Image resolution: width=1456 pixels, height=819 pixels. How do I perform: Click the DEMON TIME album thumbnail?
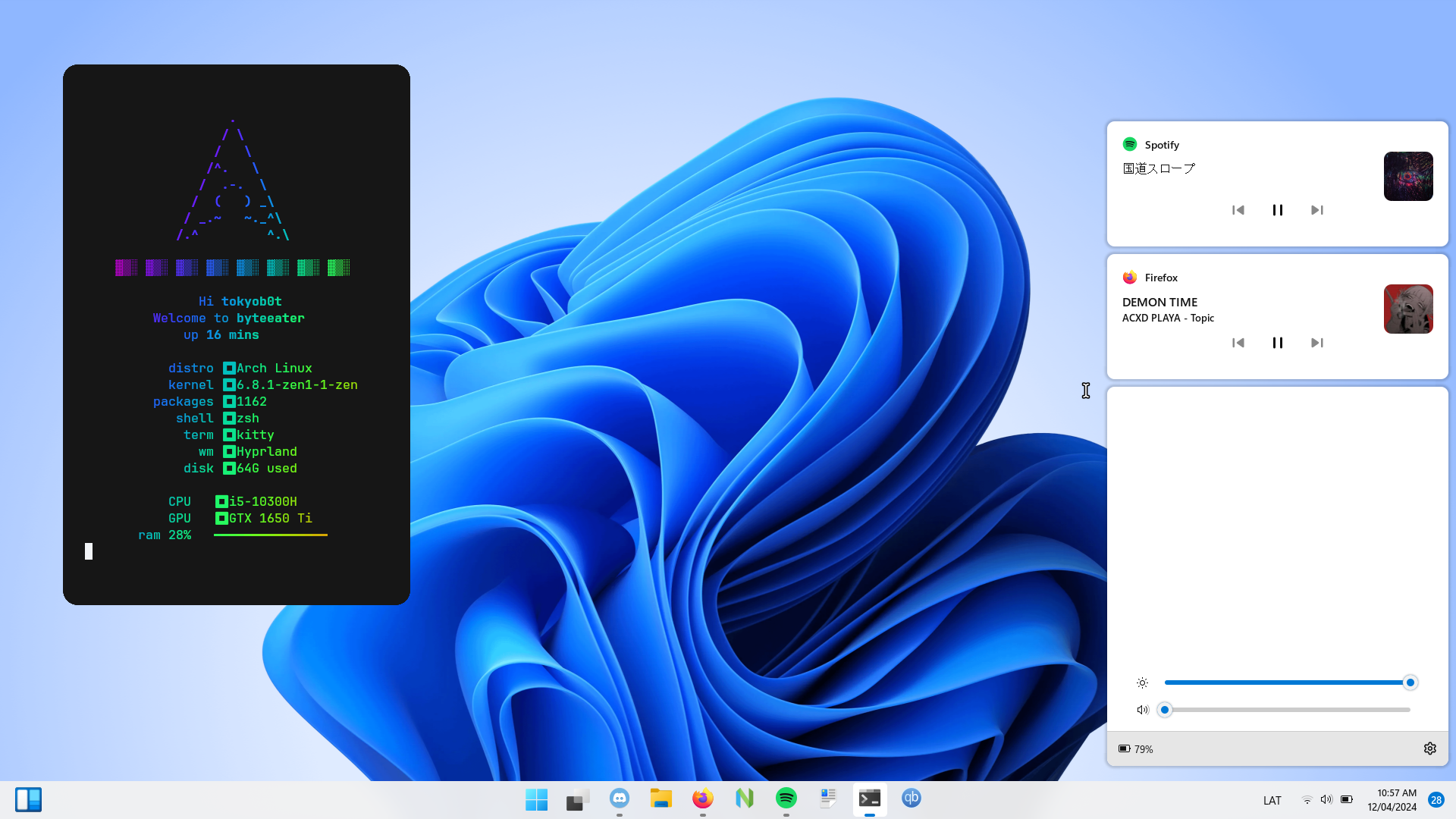tap(1408, 309)
